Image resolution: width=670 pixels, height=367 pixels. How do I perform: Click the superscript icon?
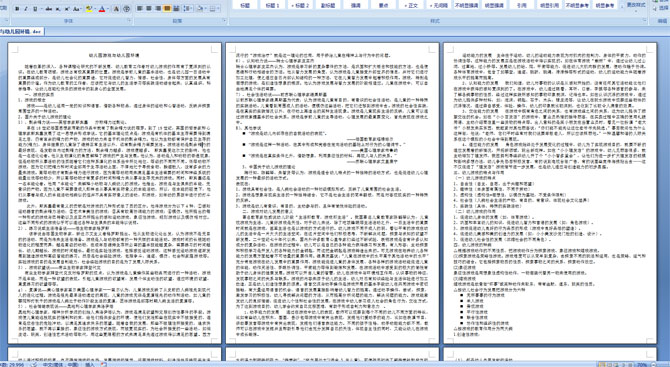[67, 9]
